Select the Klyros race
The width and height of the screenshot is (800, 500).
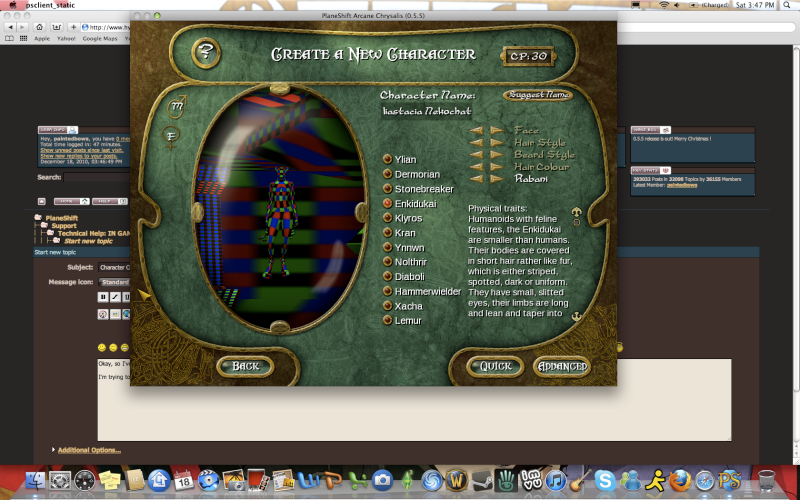403,218
